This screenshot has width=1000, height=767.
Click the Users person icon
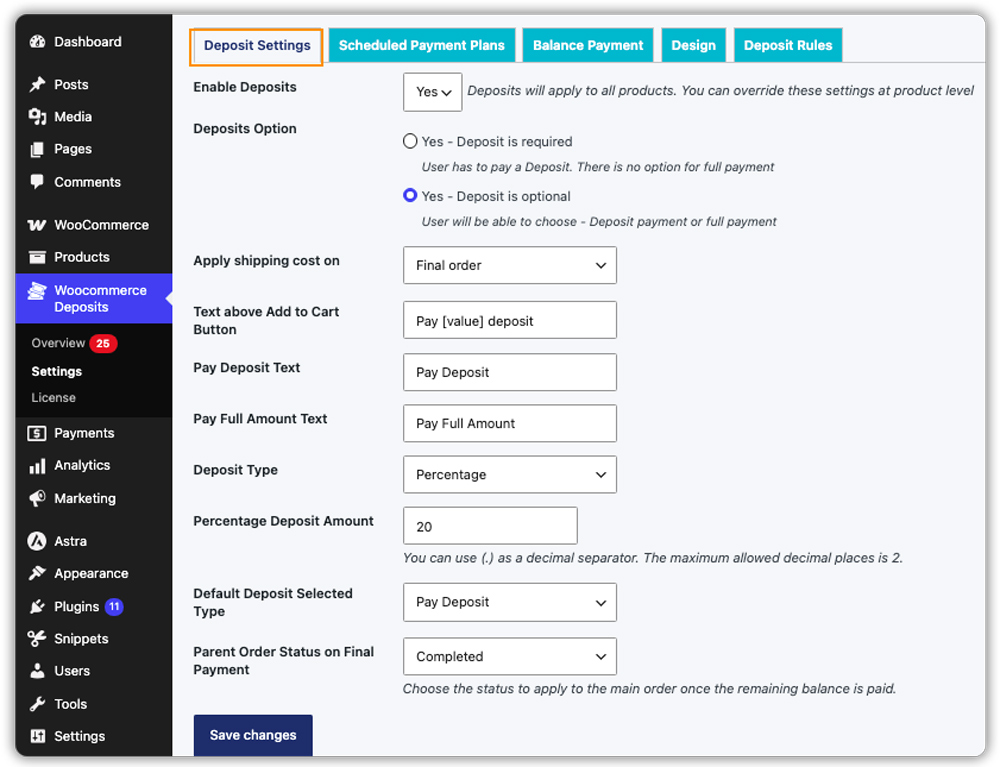(37, 671)
